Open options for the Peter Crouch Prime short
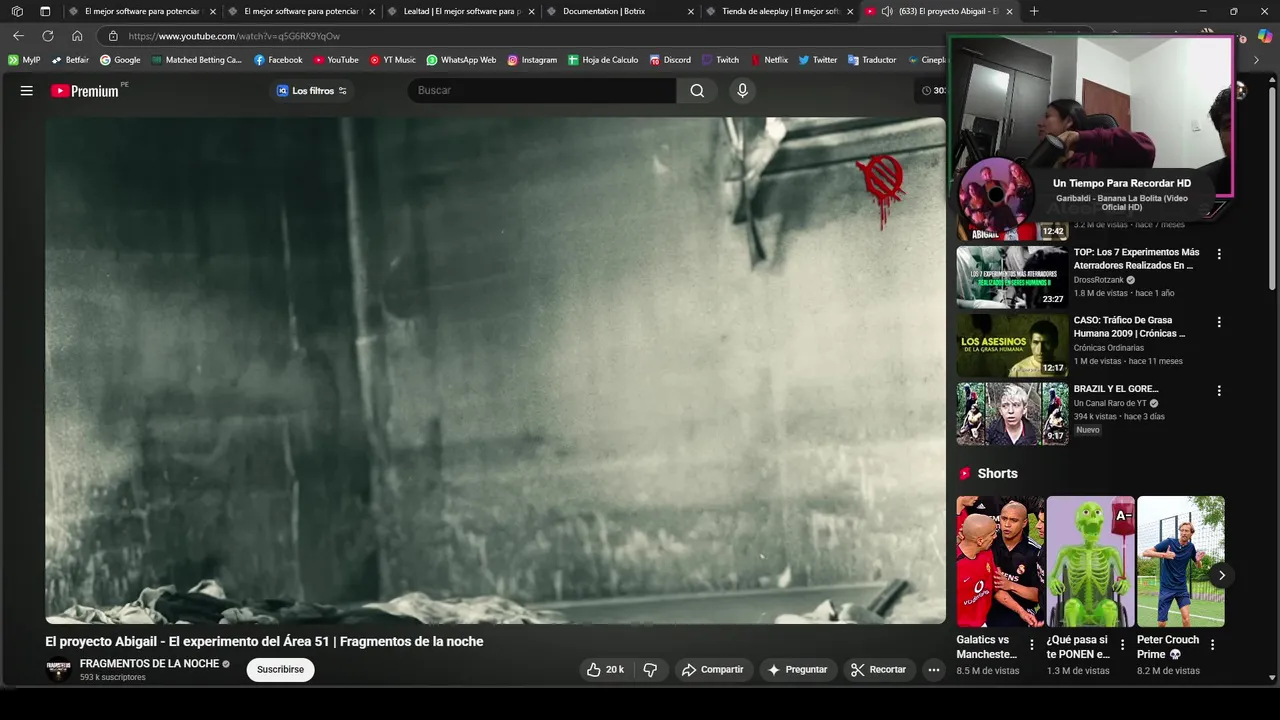 [x=1212, y=645]
